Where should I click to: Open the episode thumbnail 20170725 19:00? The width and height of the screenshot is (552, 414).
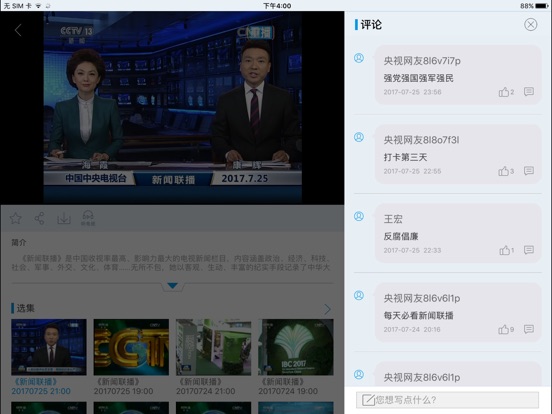click(x=131, y=347)
